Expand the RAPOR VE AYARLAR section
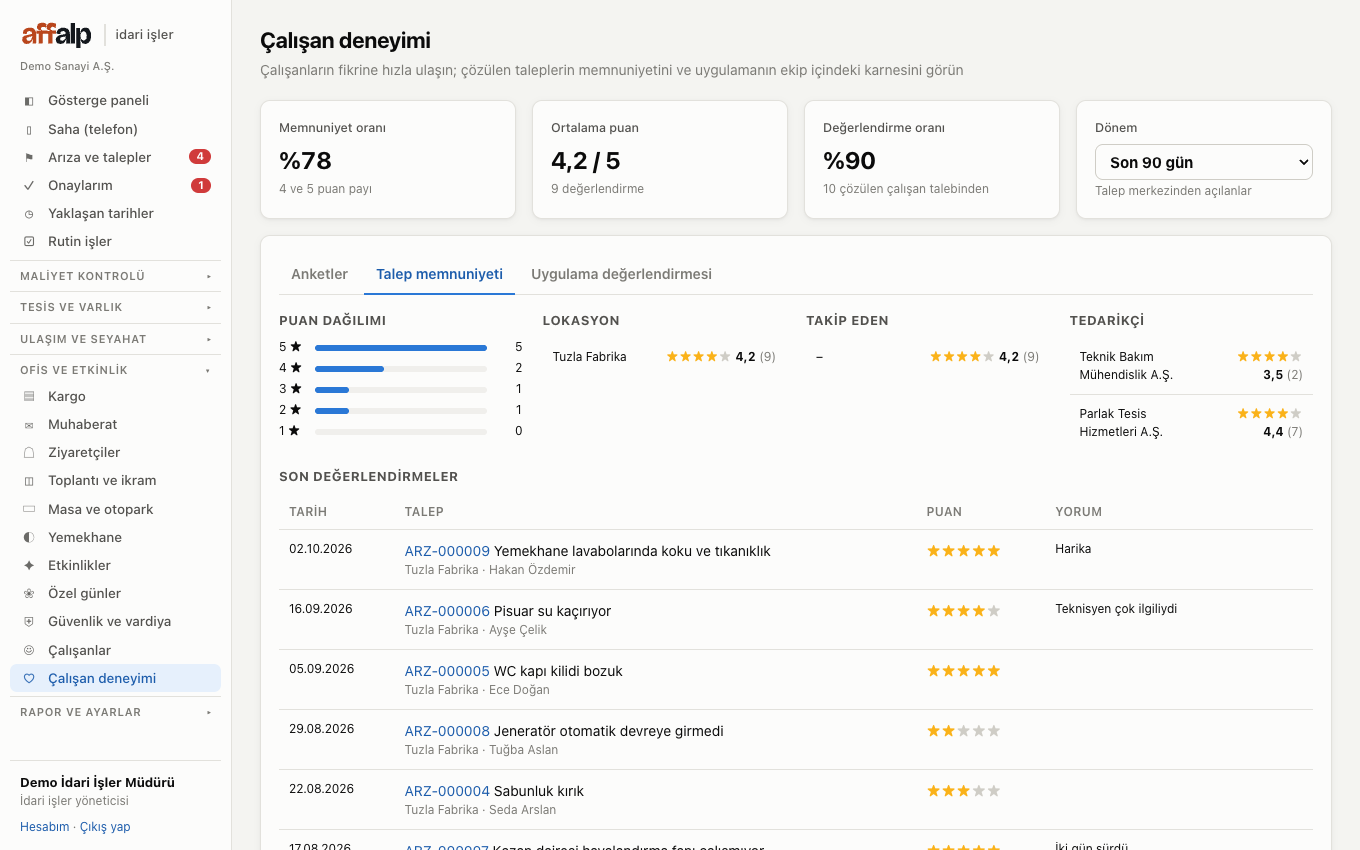Screen dimensions: 1360x850 coord(115,712)
